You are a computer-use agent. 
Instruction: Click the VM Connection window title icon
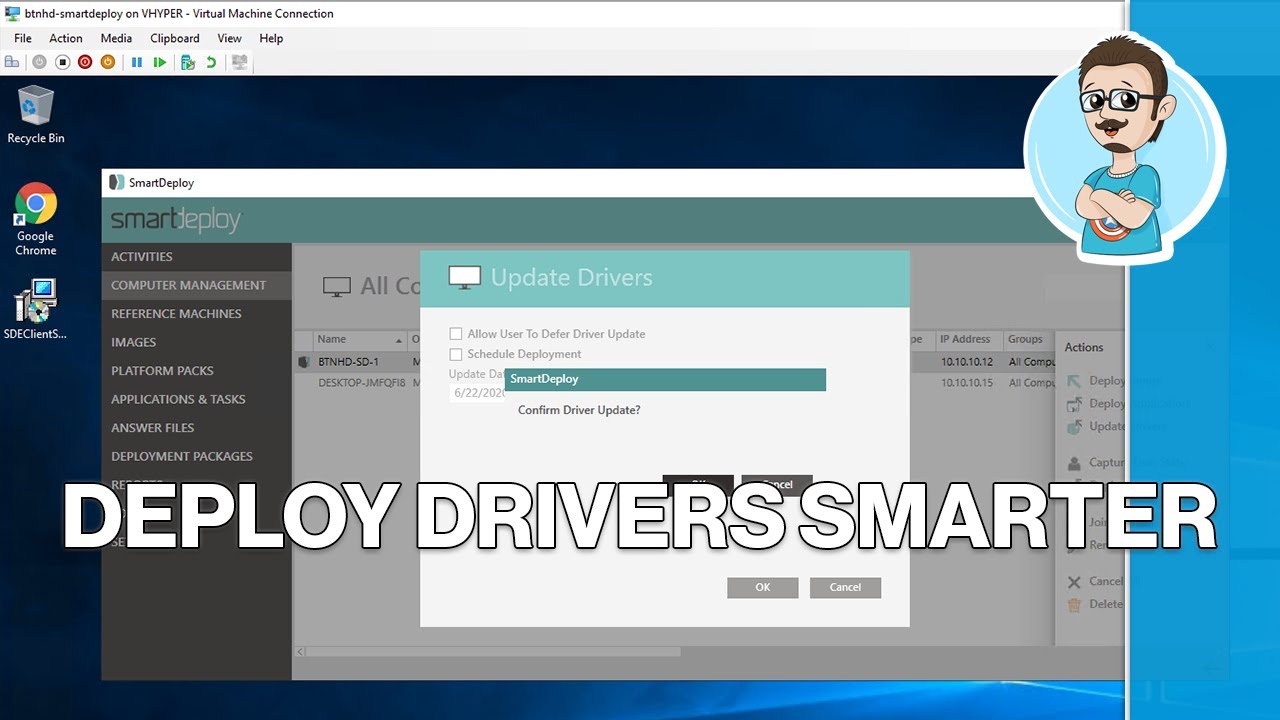pyautogui.click(x=12, y=14)
